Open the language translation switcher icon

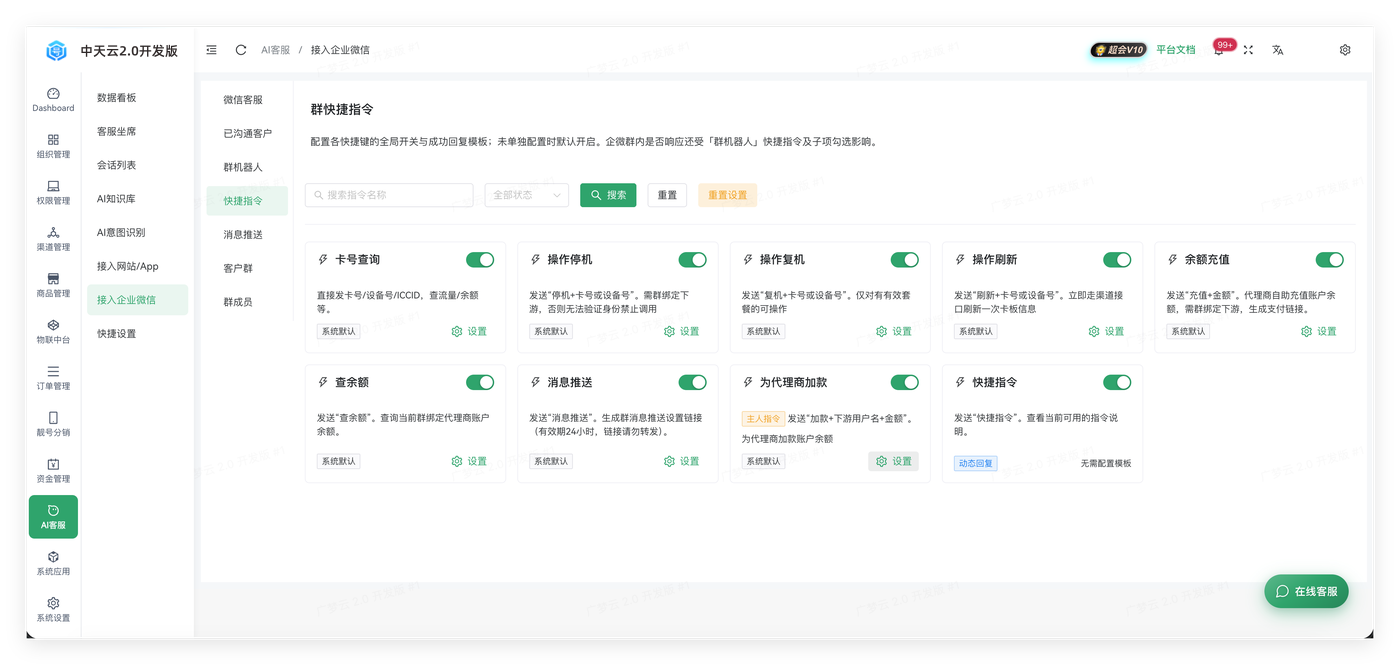pyautogui.click(x=1277, y=50)
